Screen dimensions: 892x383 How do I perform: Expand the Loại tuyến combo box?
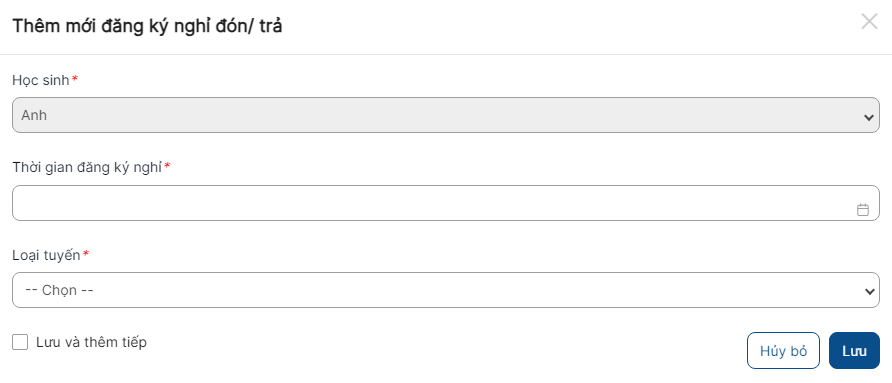[445, 290]
